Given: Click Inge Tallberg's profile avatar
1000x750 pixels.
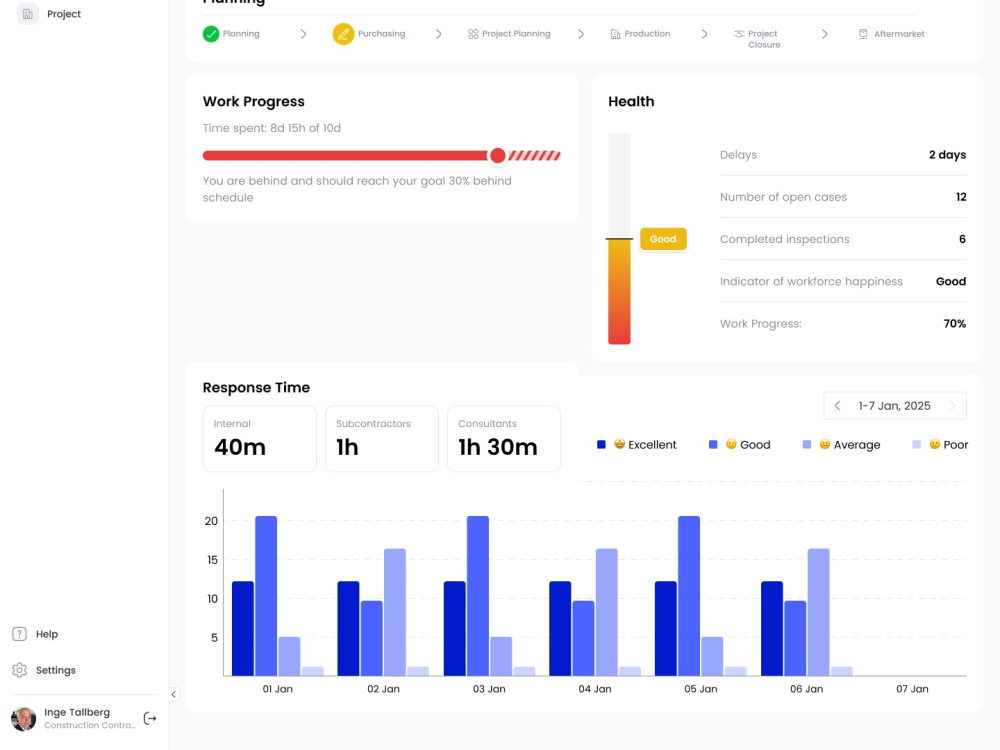Looking at the screenshot, I should (x=24, y=719).
